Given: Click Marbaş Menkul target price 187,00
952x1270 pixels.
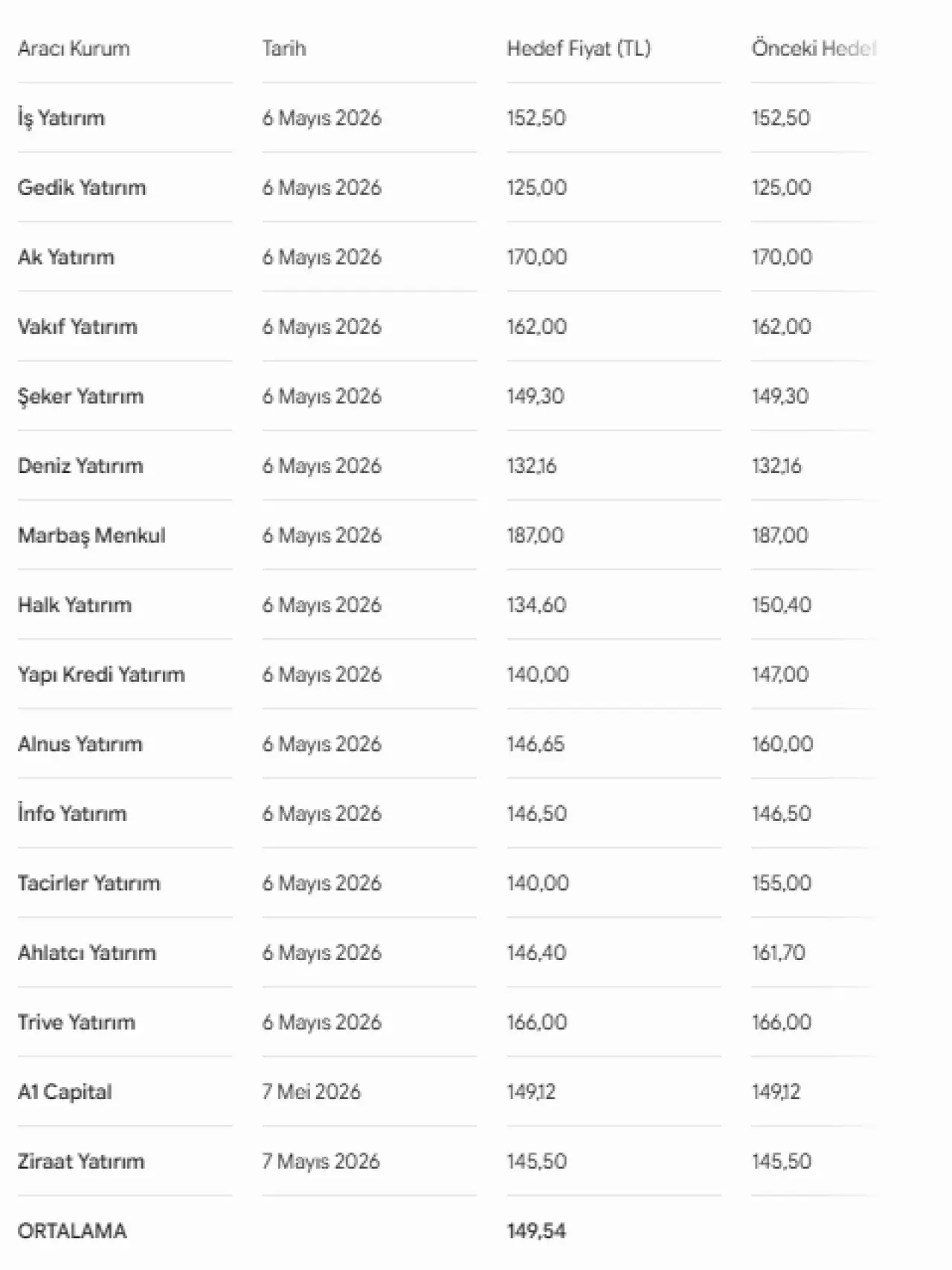Looking at the screenshot, I should 535,535.
